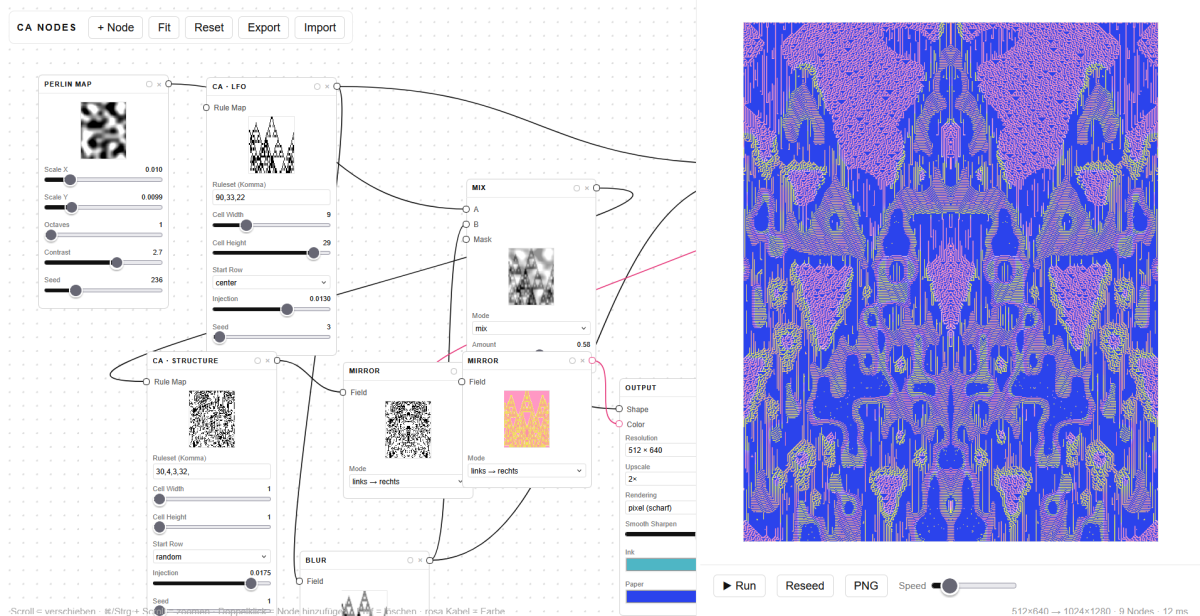Click the Ruleset field containing 90,33,22

point(271,197)
